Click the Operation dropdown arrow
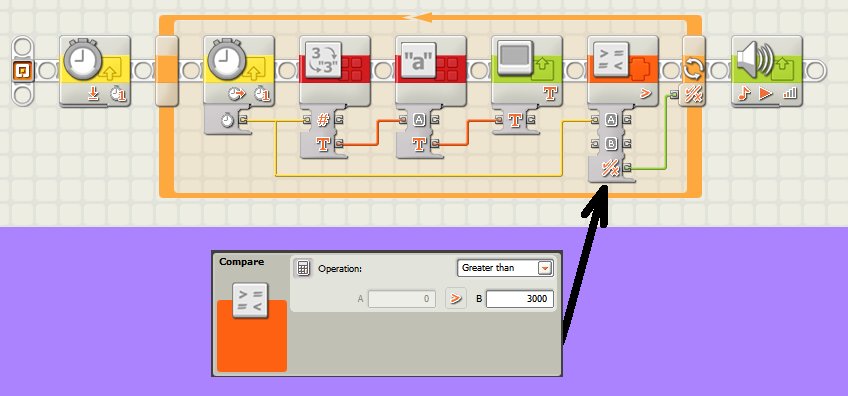 click(x=545, y=268)
